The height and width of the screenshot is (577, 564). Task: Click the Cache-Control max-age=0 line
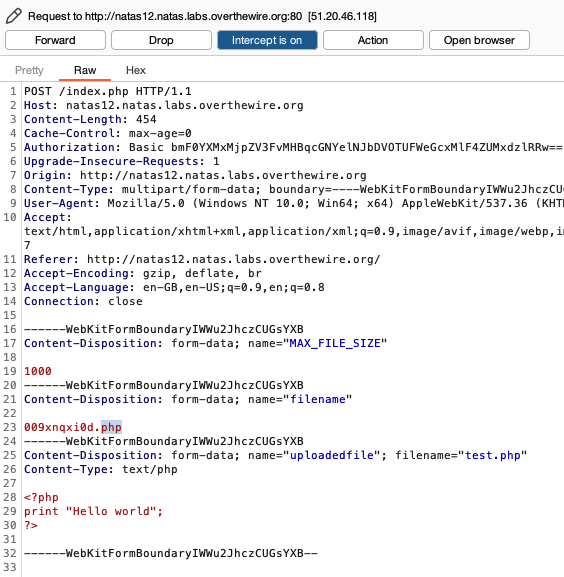(108, 133)
